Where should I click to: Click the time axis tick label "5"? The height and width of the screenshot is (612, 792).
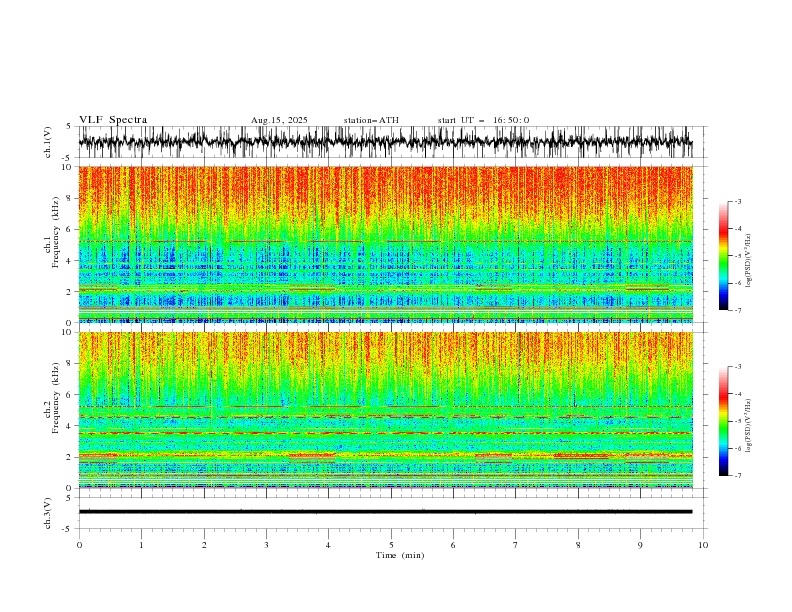pyautogui.click(x=391, y=545)
